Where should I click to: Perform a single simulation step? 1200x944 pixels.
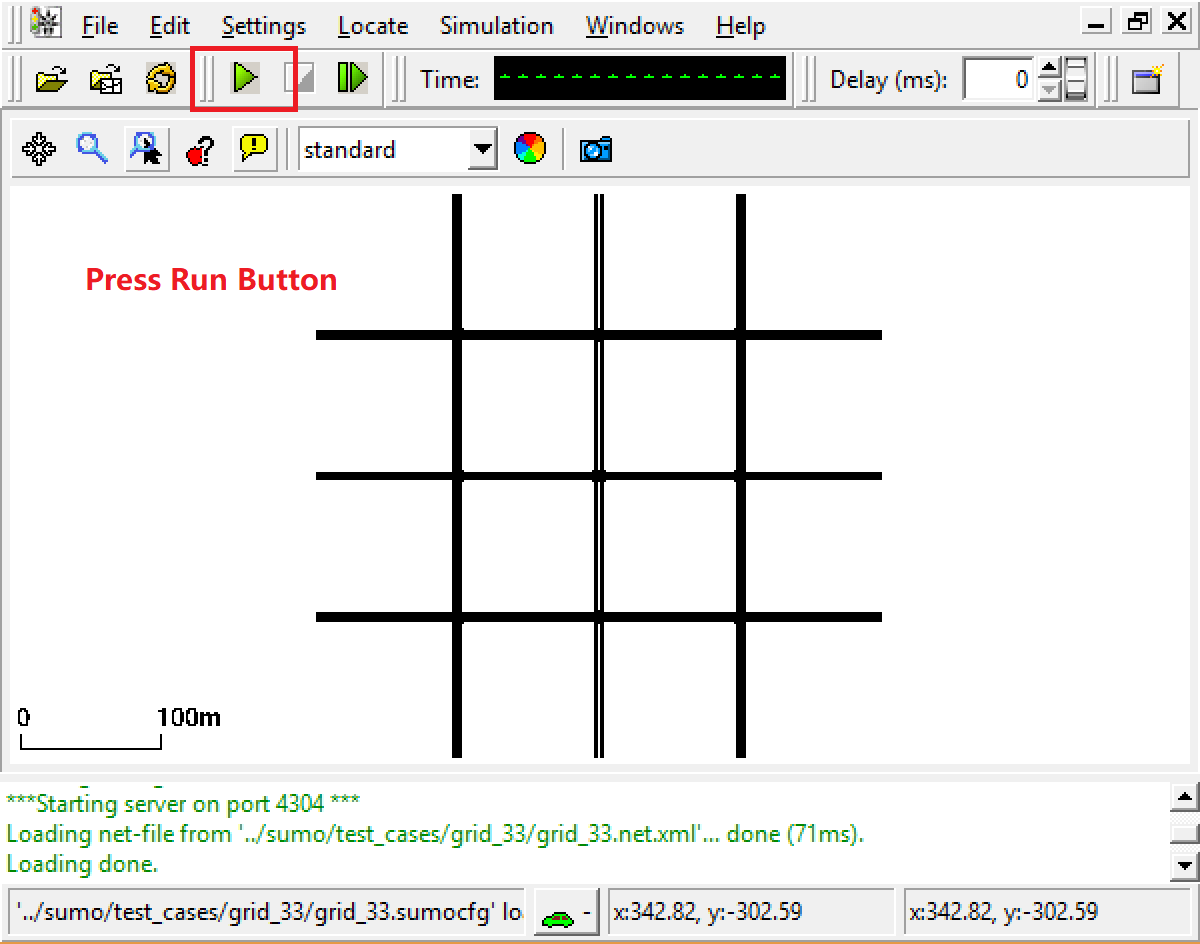click(352, 78)
